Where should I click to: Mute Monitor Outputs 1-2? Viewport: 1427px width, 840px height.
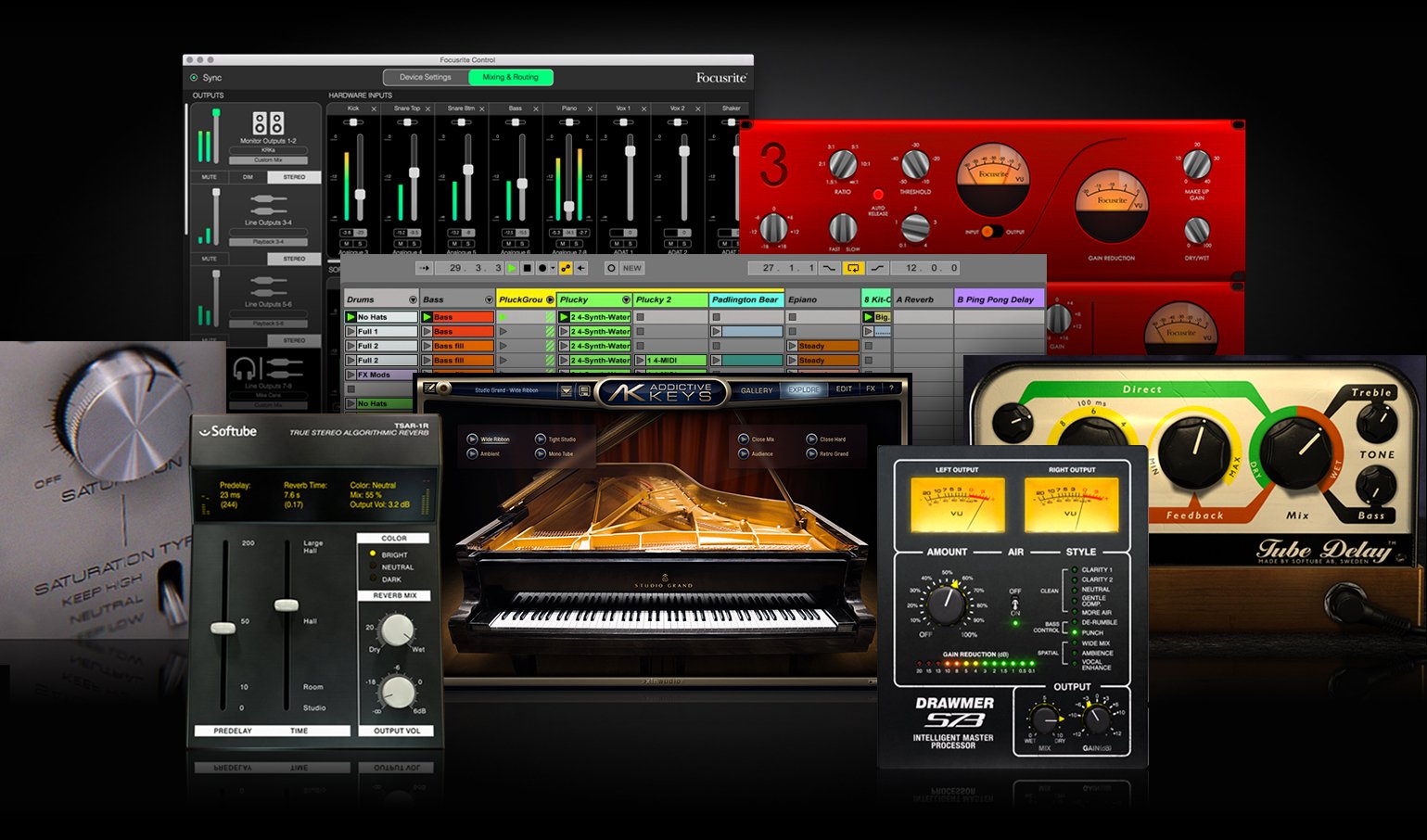tap(210, 177)
